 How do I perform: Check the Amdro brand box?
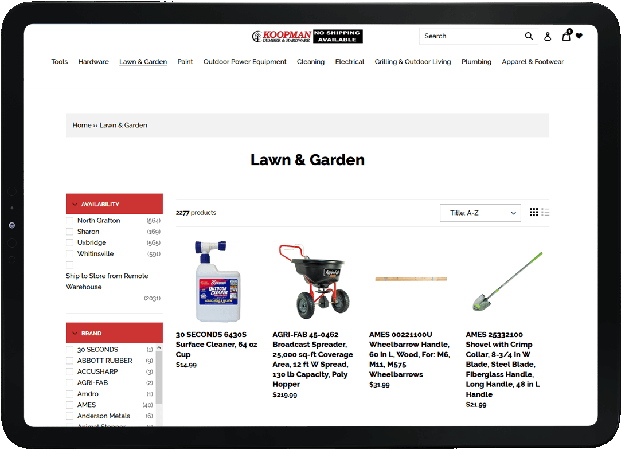(x=70, y=394)
